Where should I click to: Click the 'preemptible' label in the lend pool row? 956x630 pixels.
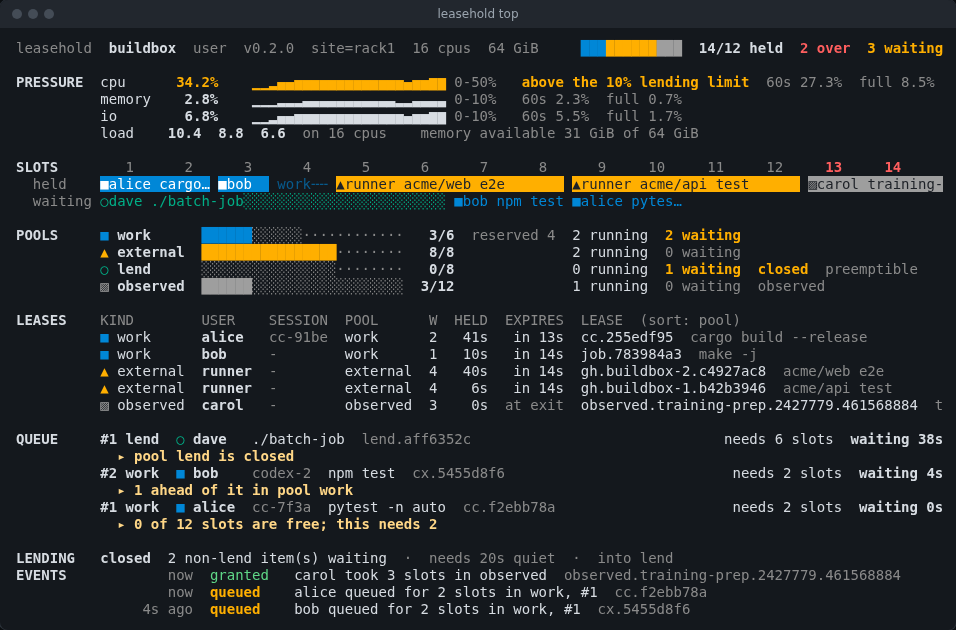(x=871, y=270)
